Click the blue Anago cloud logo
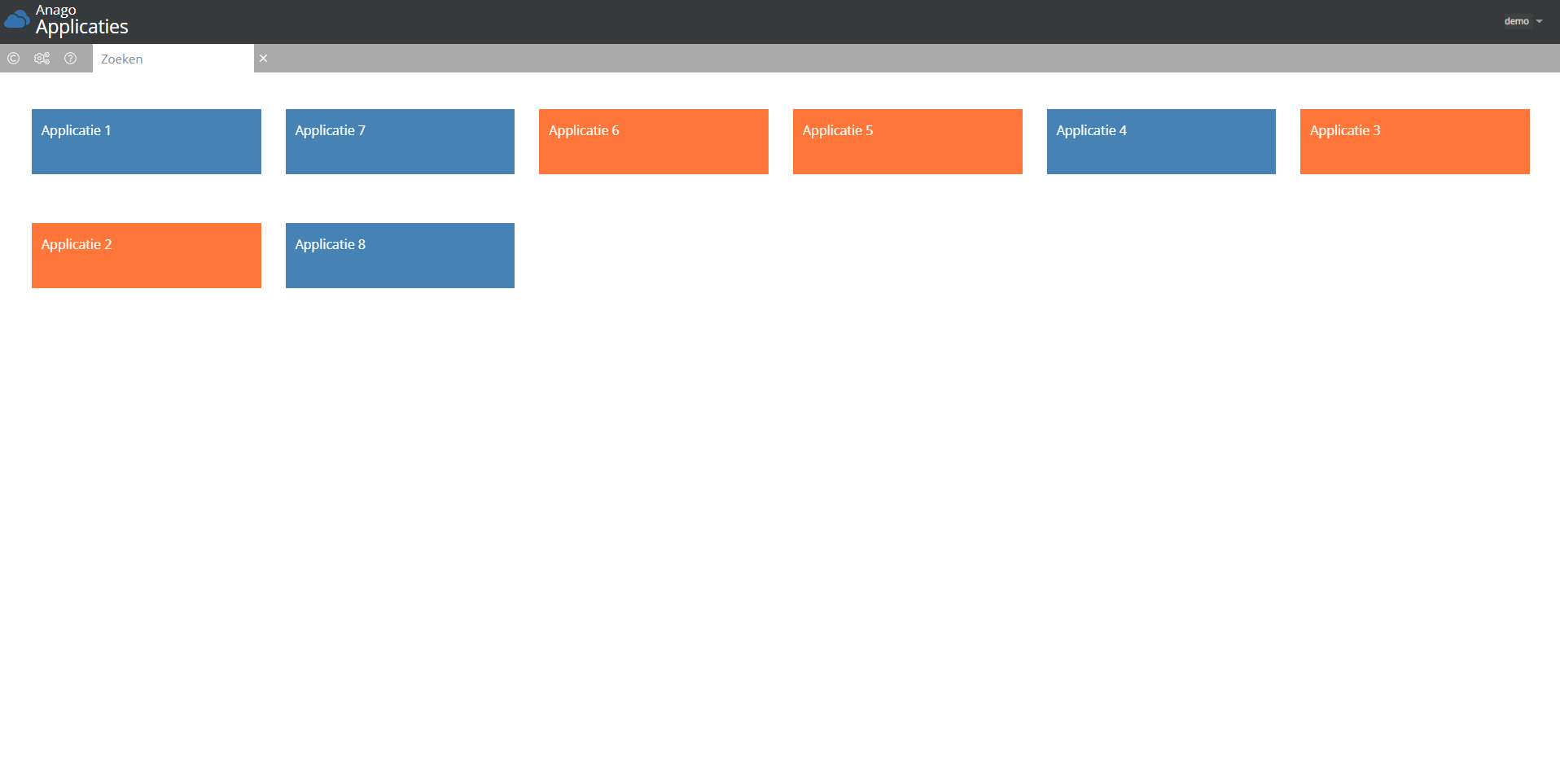 coord(16,19)
